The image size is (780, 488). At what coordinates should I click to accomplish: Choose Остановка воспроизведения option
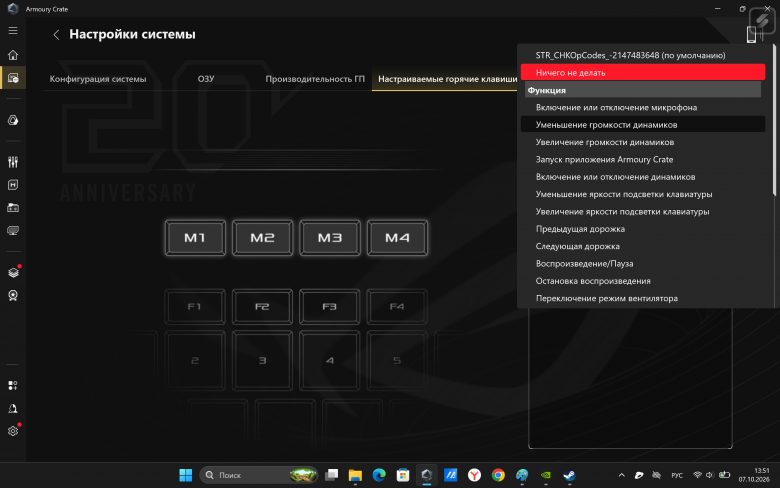coord(643,281)
